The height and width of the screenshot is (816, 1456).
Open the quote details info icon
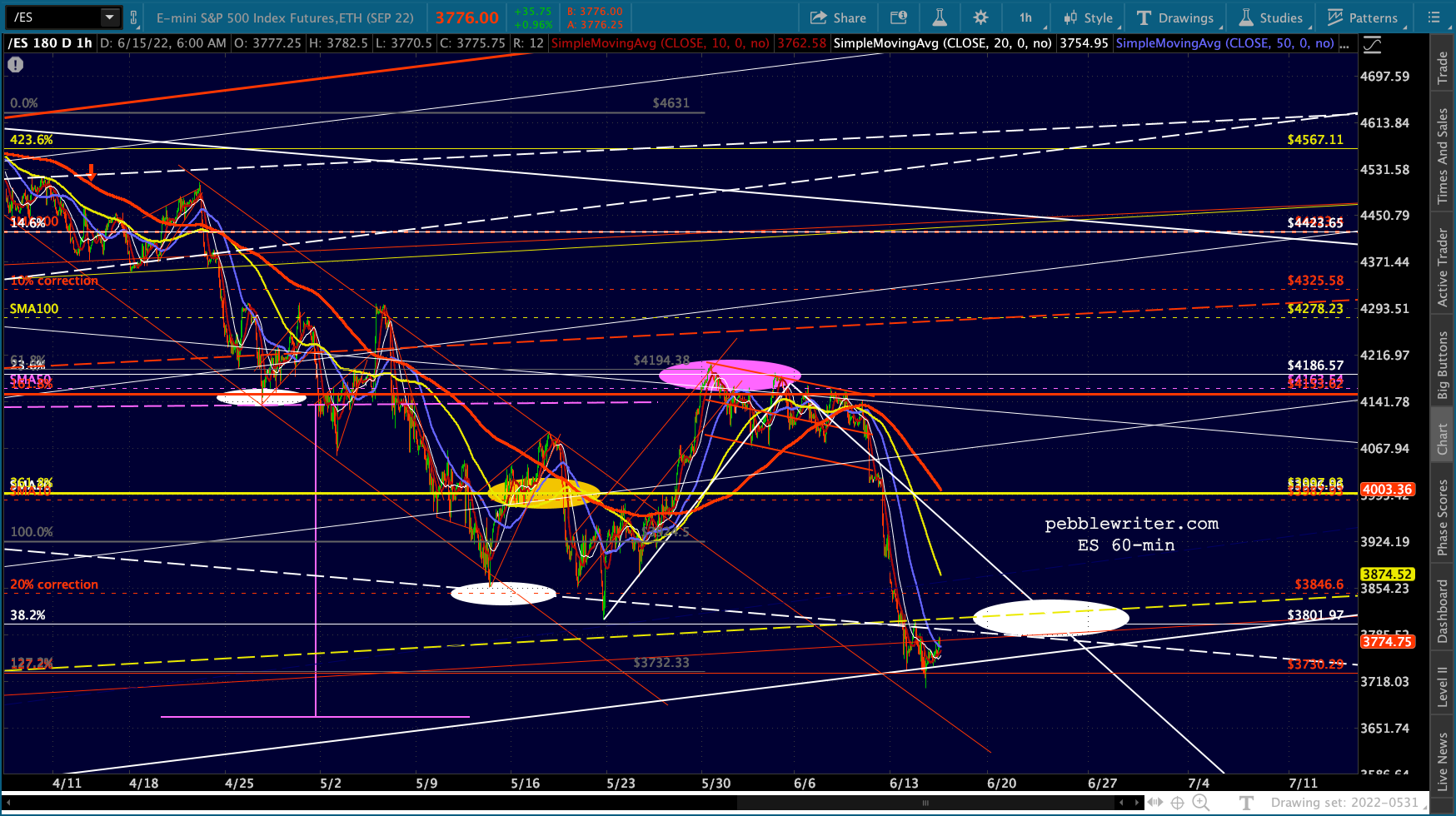coord(899,17)
